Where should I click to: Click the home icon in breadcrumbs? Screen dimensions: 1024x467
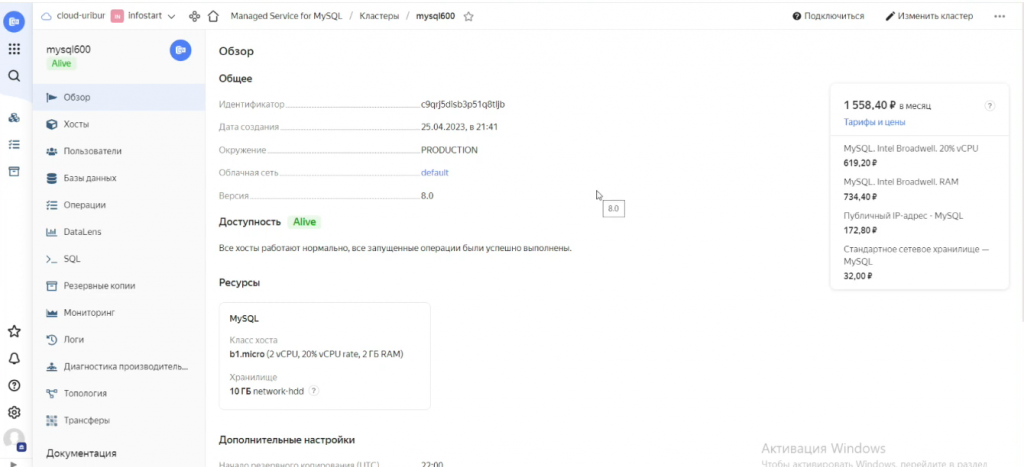point(213,16)
